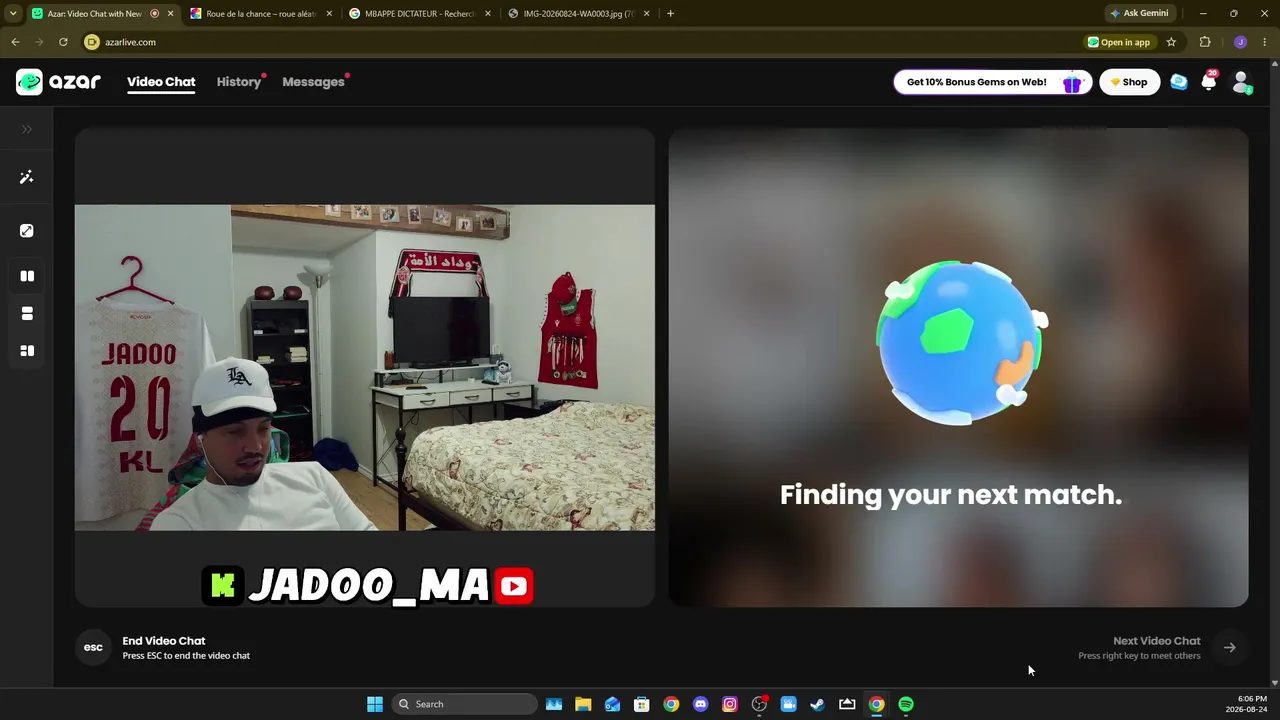Switch to the MBAPPE DICTATEUR search tab

(x=420, y=14)
